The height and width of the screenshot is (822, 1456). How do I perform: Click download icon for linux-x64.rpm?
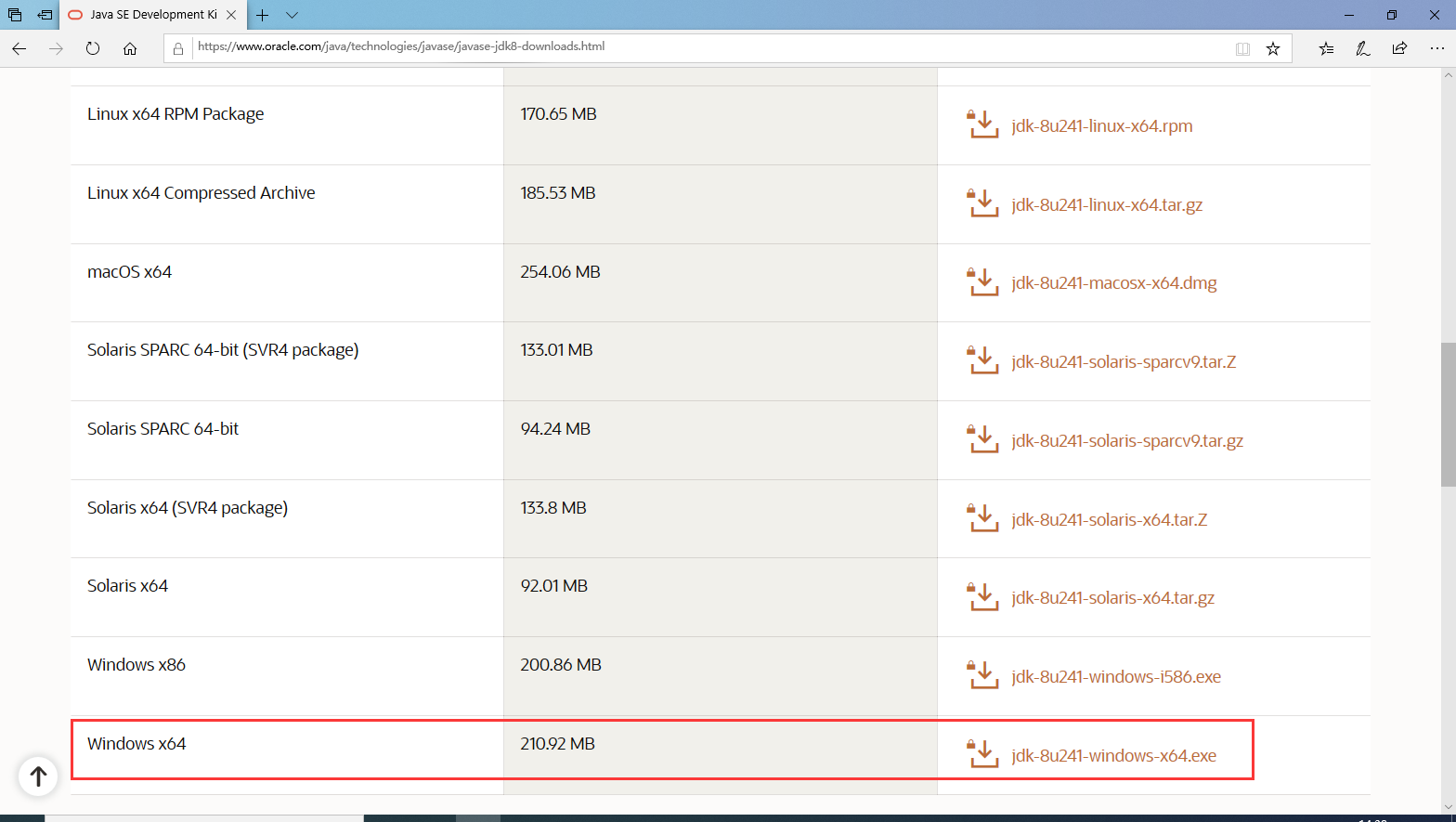pyautogui.click(x=982, y=124)
